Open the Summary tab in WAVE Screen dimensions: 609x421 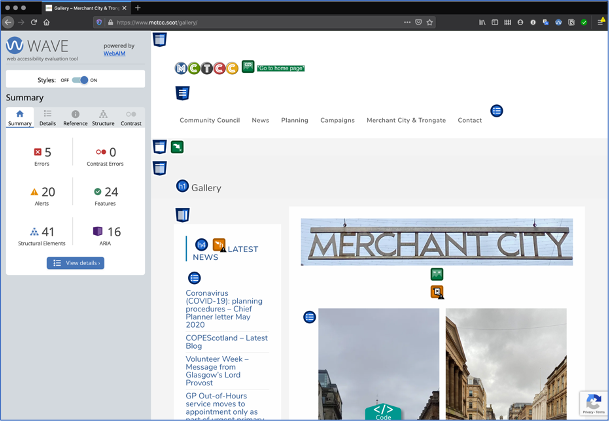click(x=20, y=118)
